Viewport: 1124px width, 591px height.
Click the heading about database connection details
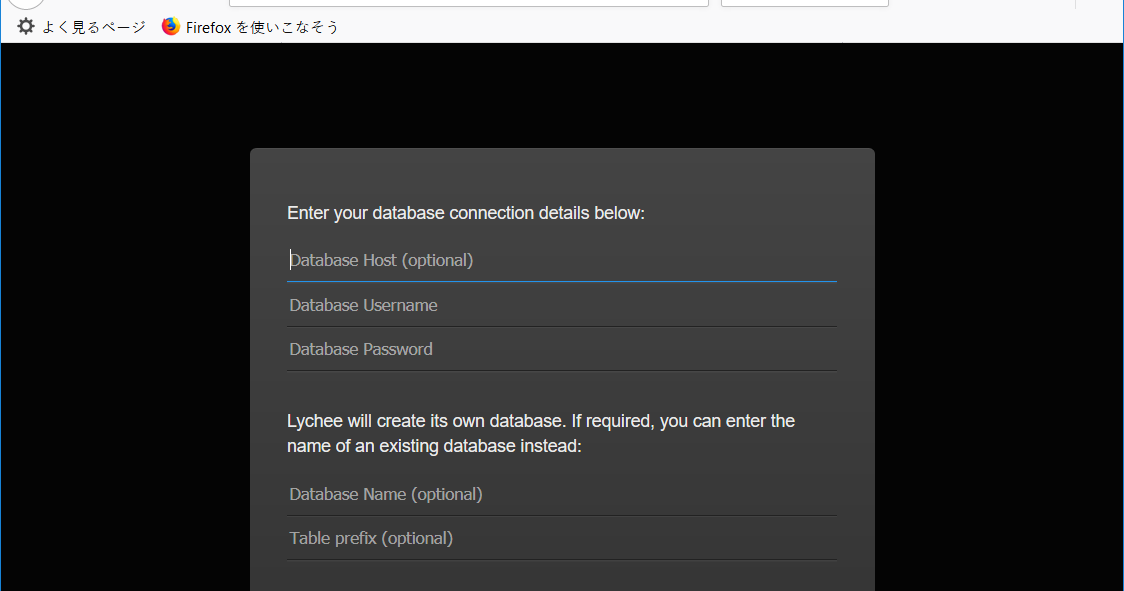[466, 212]
